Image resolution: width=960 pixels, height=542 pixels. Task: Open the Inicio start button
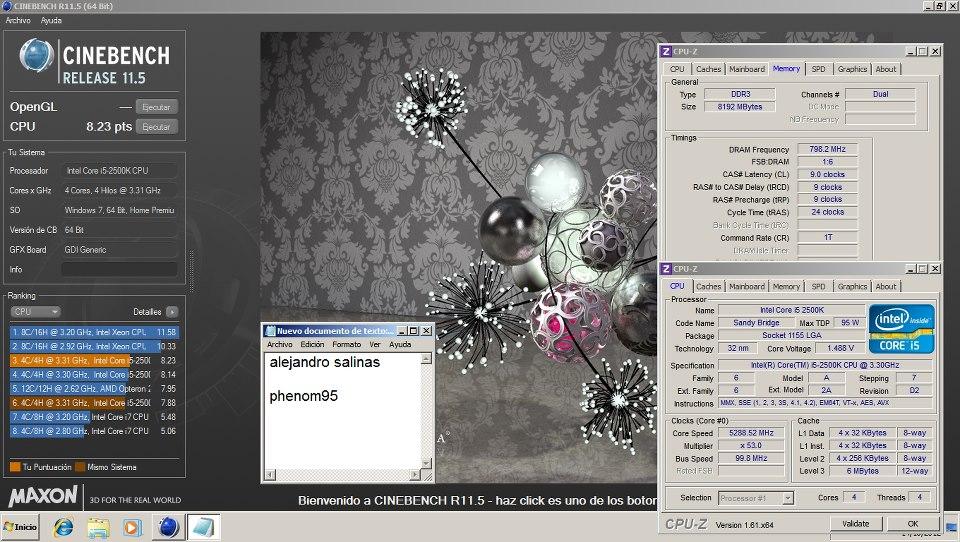tap(20, 527)
